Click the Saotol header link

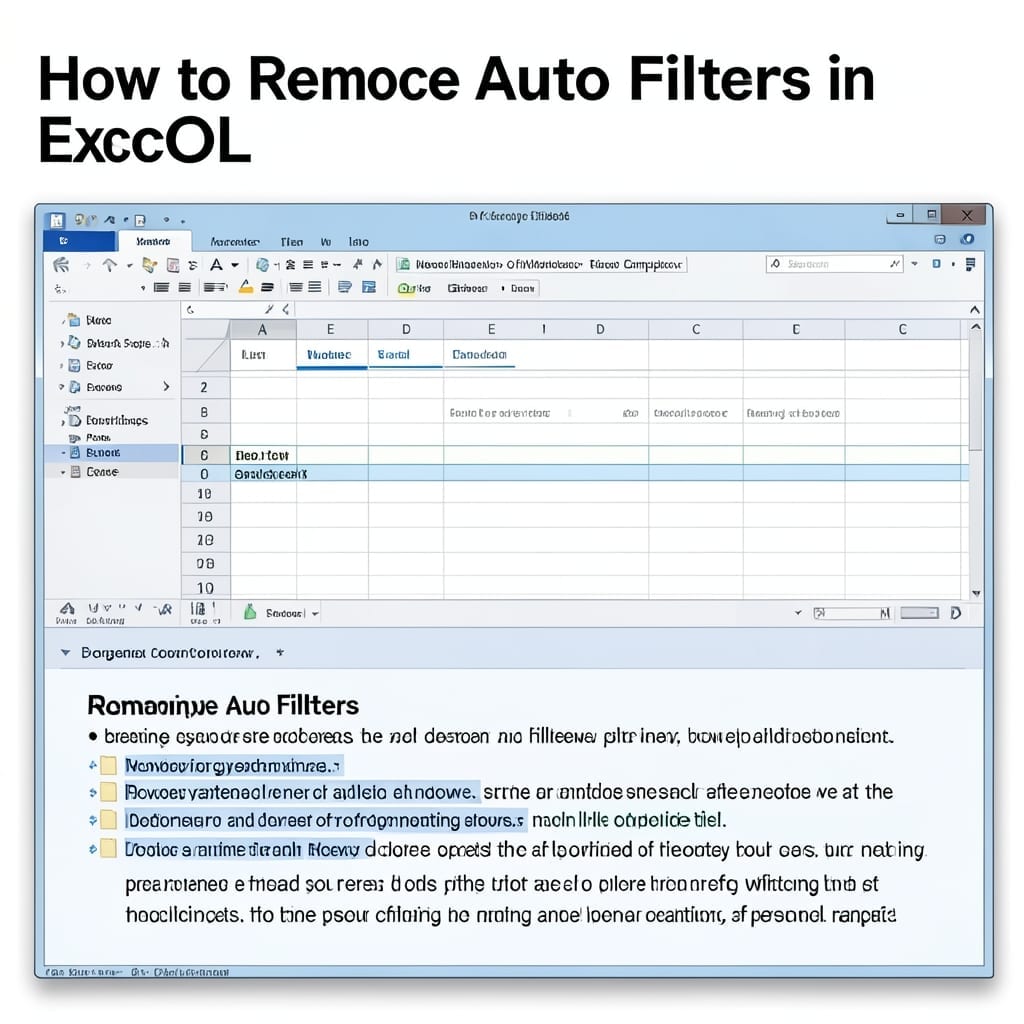tap(393, 355)
